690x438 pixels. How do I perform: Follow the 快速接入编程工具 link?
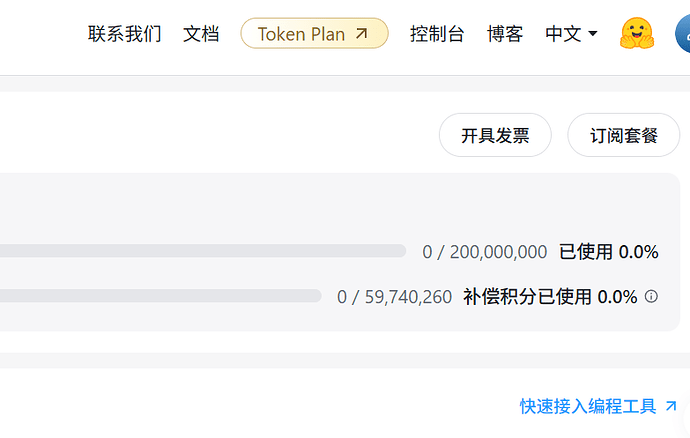(588, 406)
